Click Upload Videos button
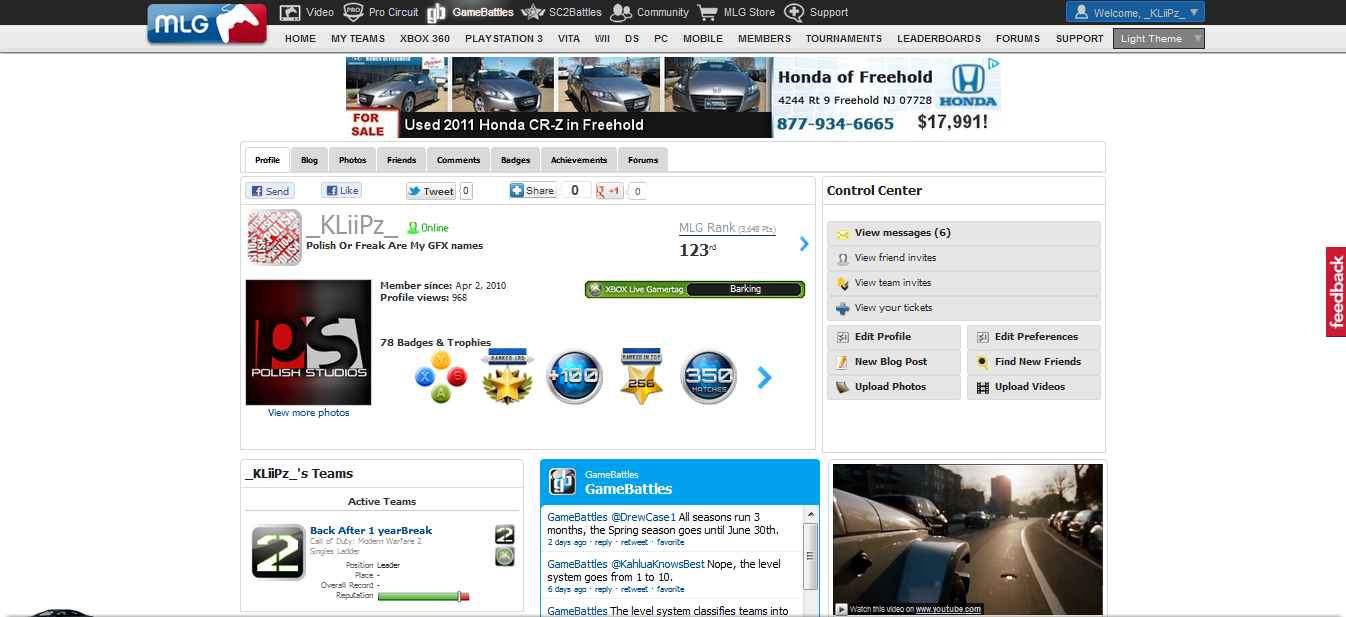Screen dimensions: 1346x617 pos(1034,387)
